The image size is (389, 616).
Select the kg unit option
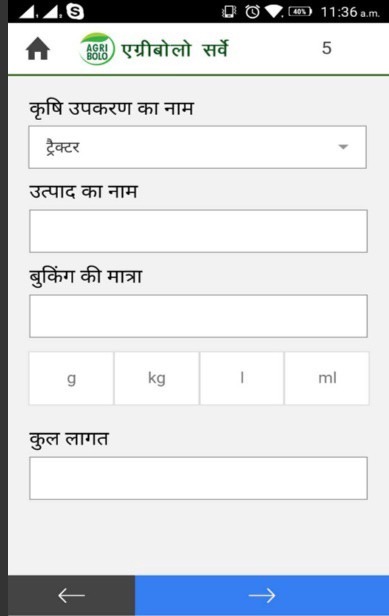tap(156, 378)
